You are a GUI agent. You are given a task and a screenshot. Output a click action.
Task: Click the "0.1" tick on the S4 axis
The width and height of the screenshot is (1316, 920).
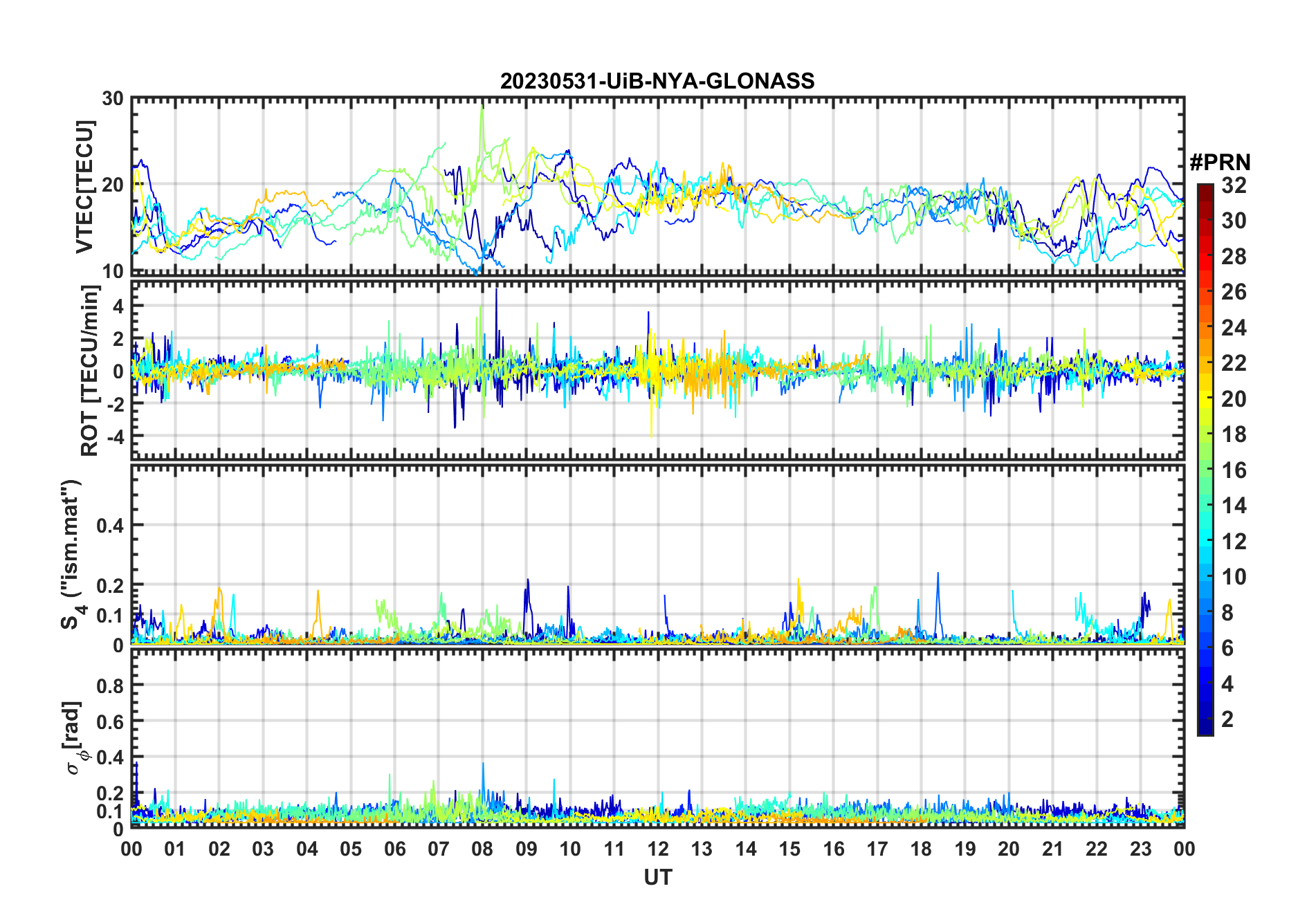[110, 615]
